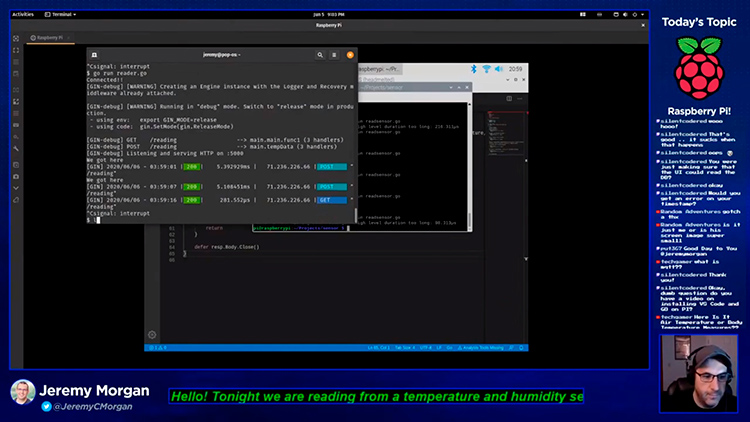Viewport: 750px width, 422px height.
Task: Click the tiling icon in the top bar
Action: coord(583,14)
